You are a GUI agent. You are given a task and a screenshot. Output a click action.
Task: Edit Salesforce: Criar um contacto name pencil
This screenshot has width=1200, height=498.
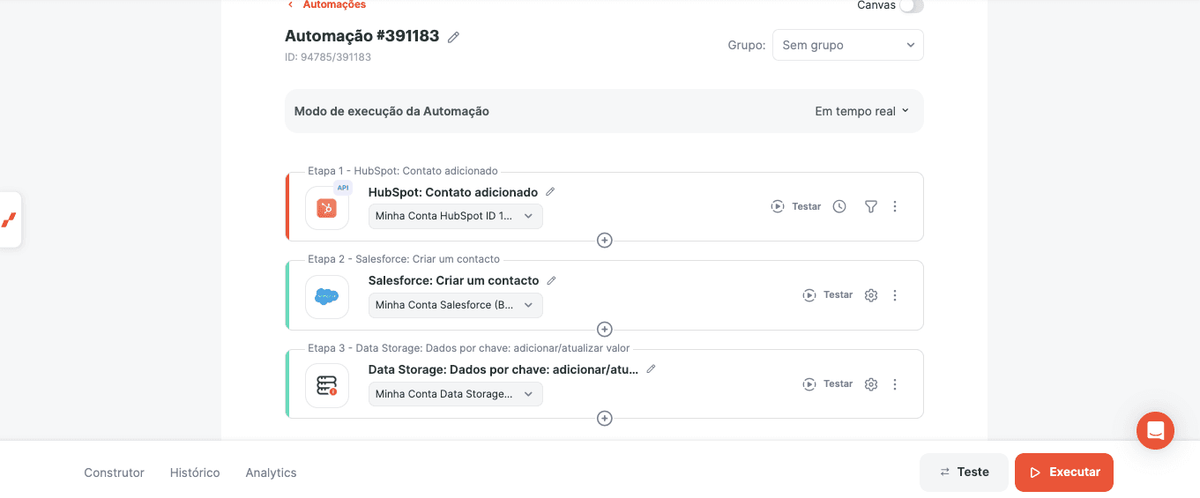(551, 281)
